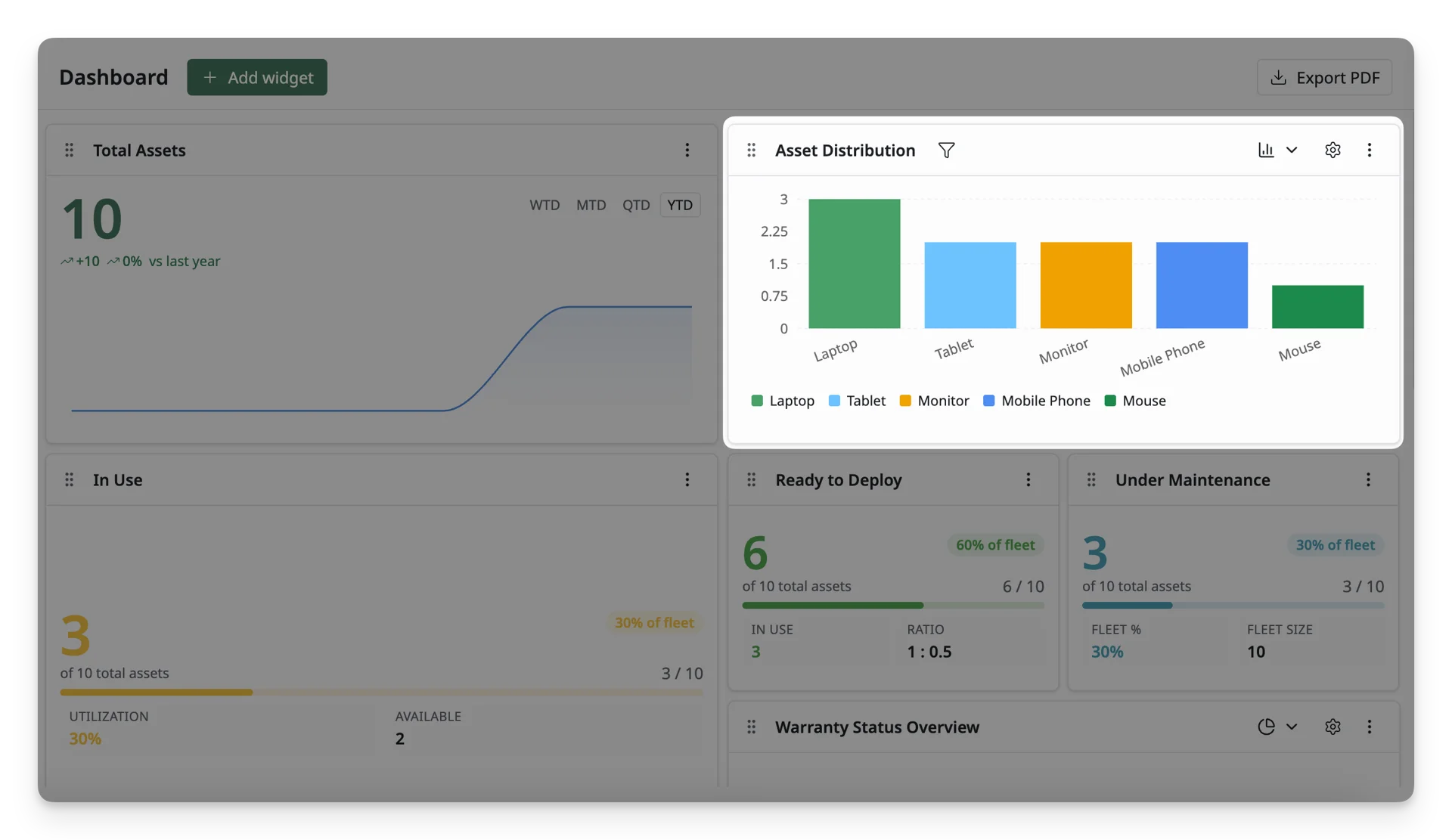Toggle the Laptop series in the legend
1452x840 pixels.
click(783, 401)
